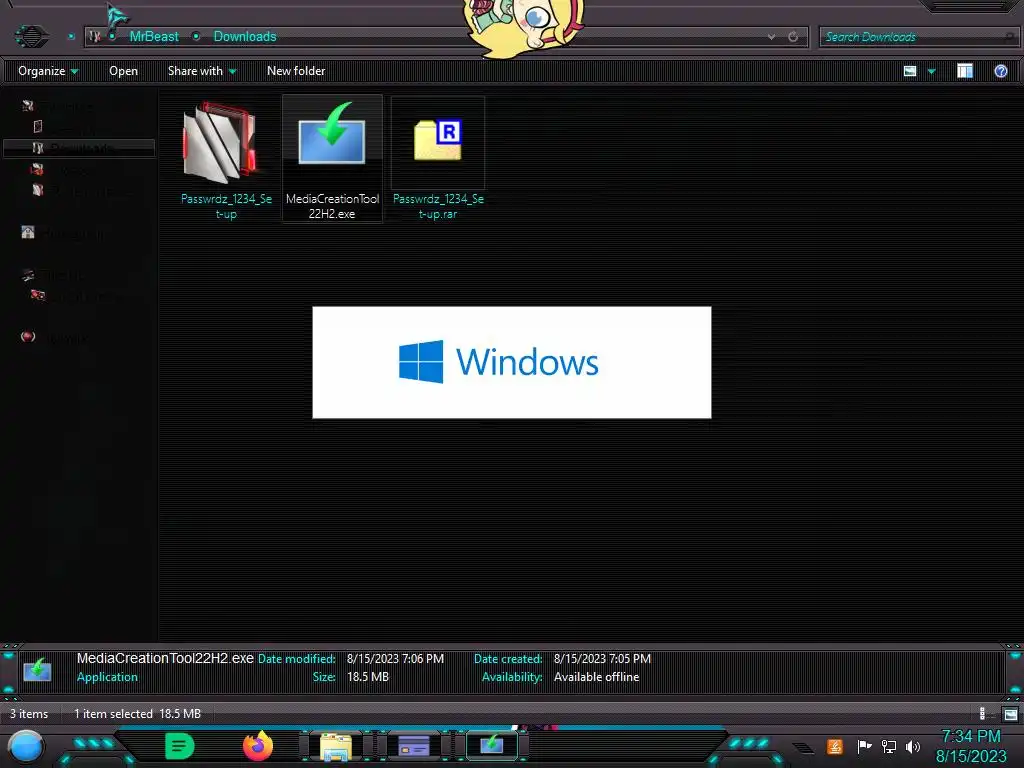Image resolution: width=1024 pixels, height=768 pixels.
Task: Click the Refresh button in the address bar
Action: pos(793,37)
